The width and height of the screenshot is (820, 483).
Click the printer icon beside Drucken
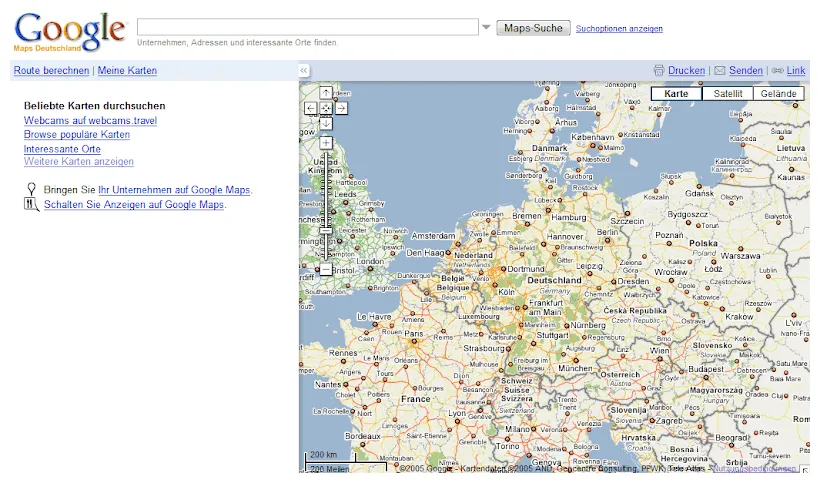click(659, 71)
